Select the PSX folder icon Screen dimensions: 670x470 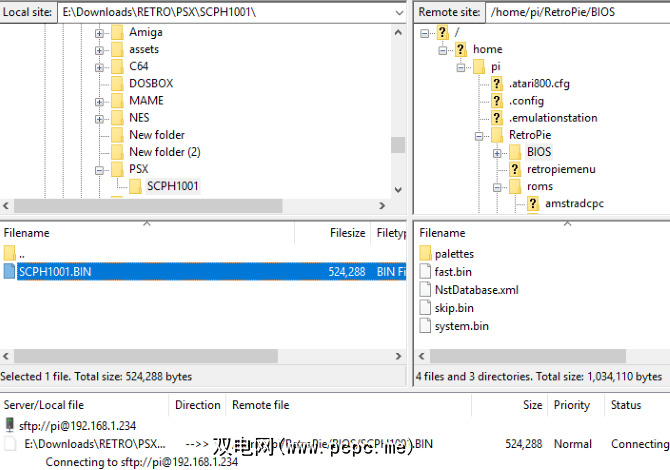[117, 169]
